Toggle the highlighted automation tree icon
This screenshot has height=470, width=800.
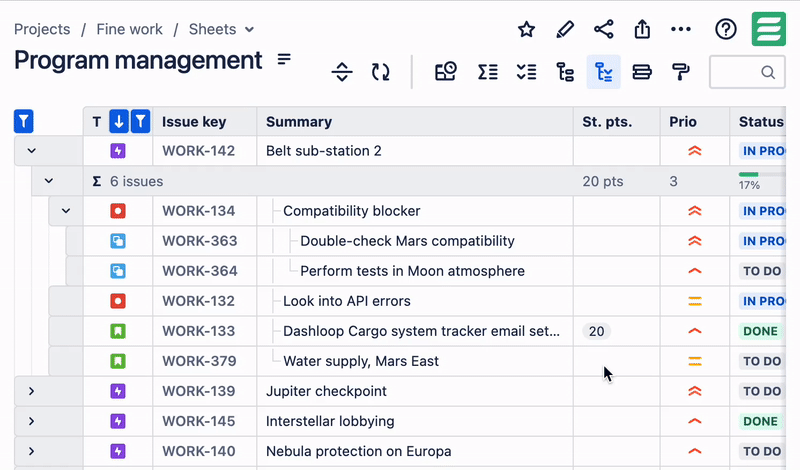click(x=604, y=72)
